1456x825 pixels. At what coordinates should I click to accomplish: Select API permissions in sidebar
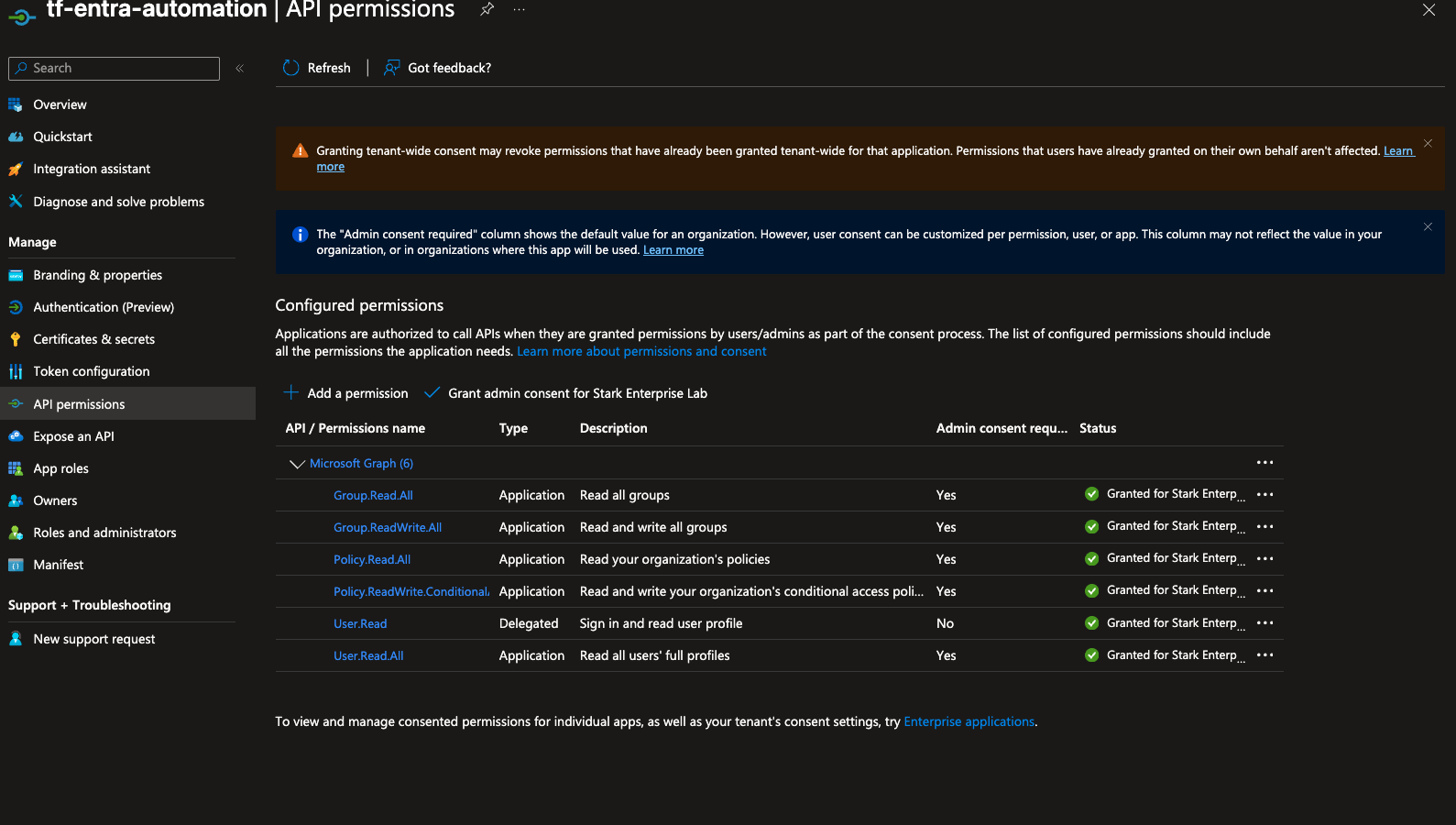pos(127,403)
